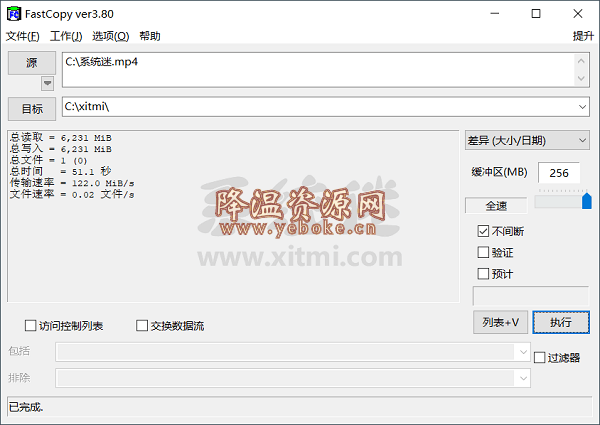Click the 全速 speed button
600x425 pixels.
(x=496, y=206)
